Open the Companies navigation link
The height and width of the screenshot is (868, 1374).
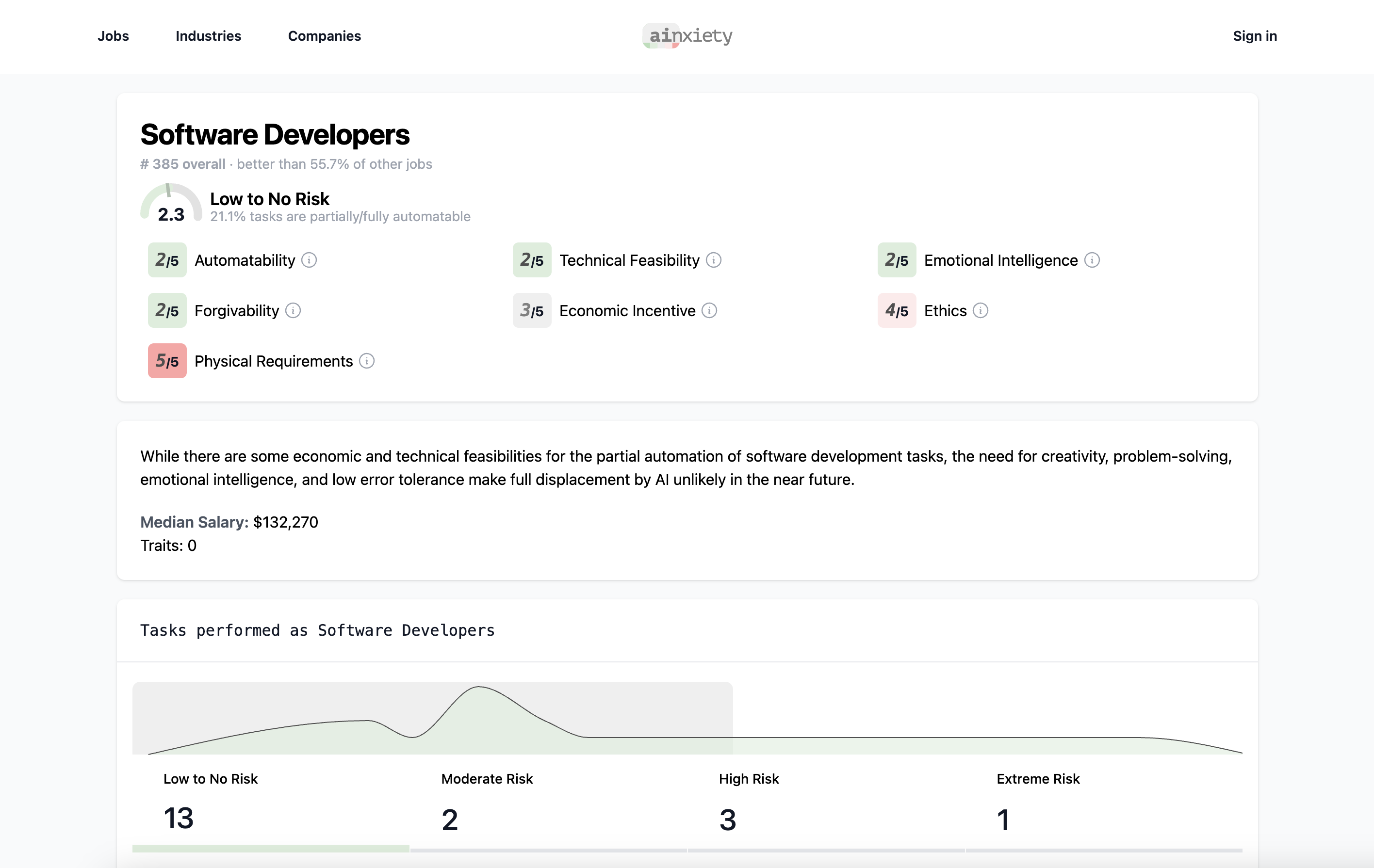tap(324, 36)
